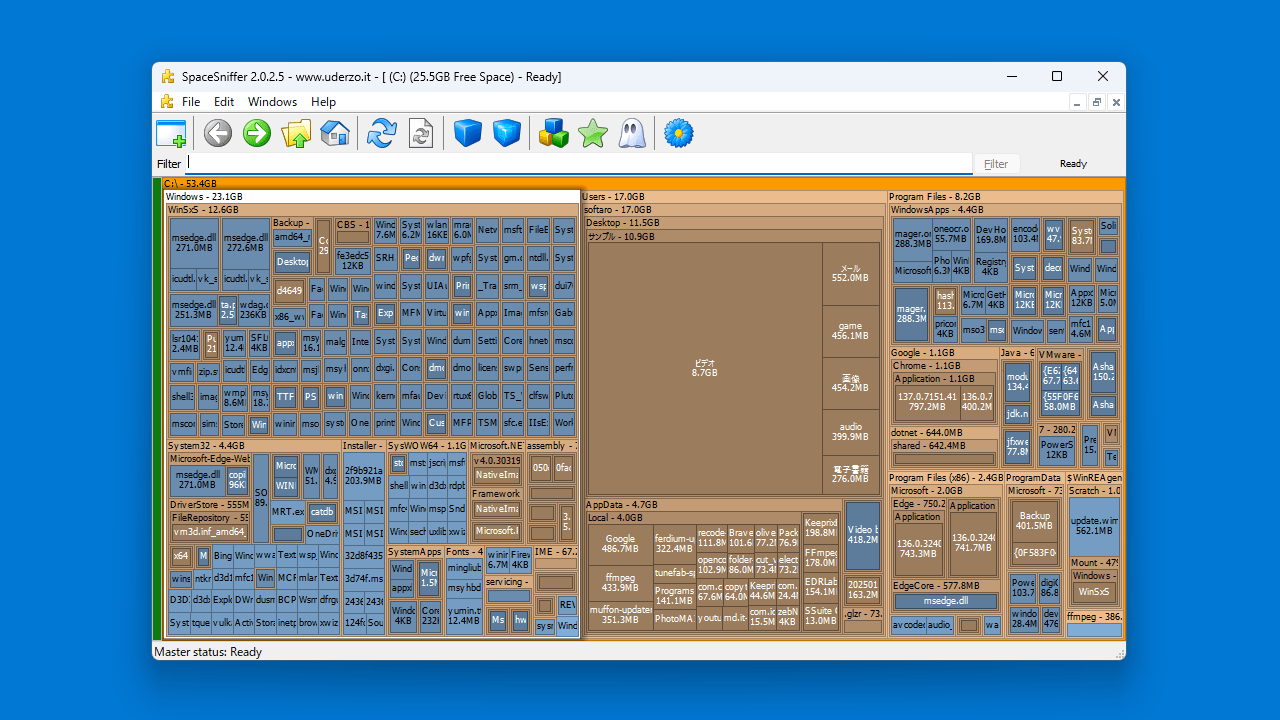The width and height of the screenshot is (1280, 720).
Task: Show less detail with the first blue cube
Action: (468, 133)
